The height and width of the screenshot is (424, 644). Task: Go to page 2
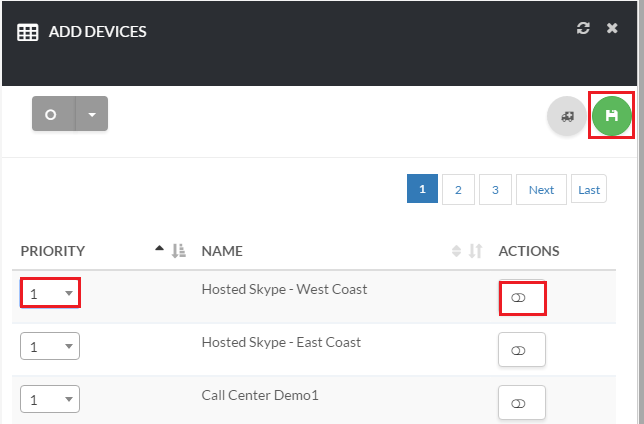[x=458, y=189]
